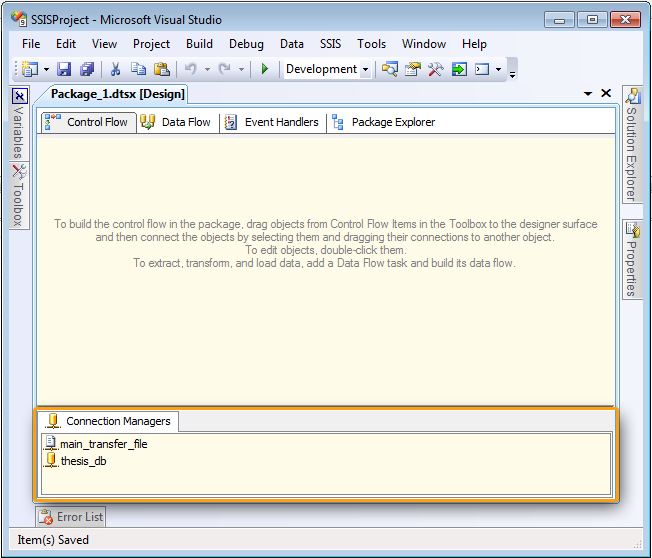Open the Project menu
The width and height of the screenshot is (652, 558).
151,44
